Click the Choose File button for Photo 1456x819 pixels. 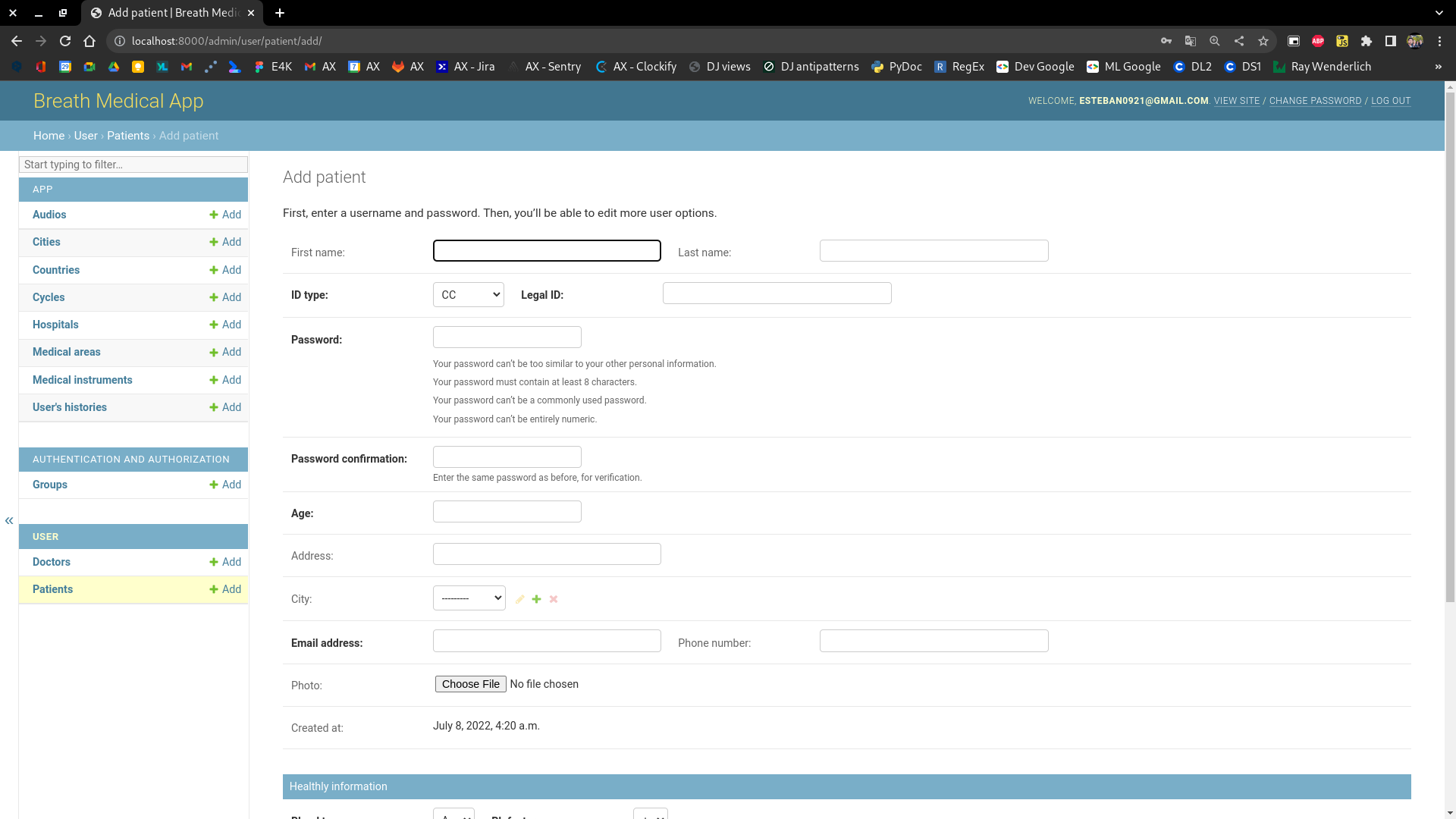pos(471,684)
